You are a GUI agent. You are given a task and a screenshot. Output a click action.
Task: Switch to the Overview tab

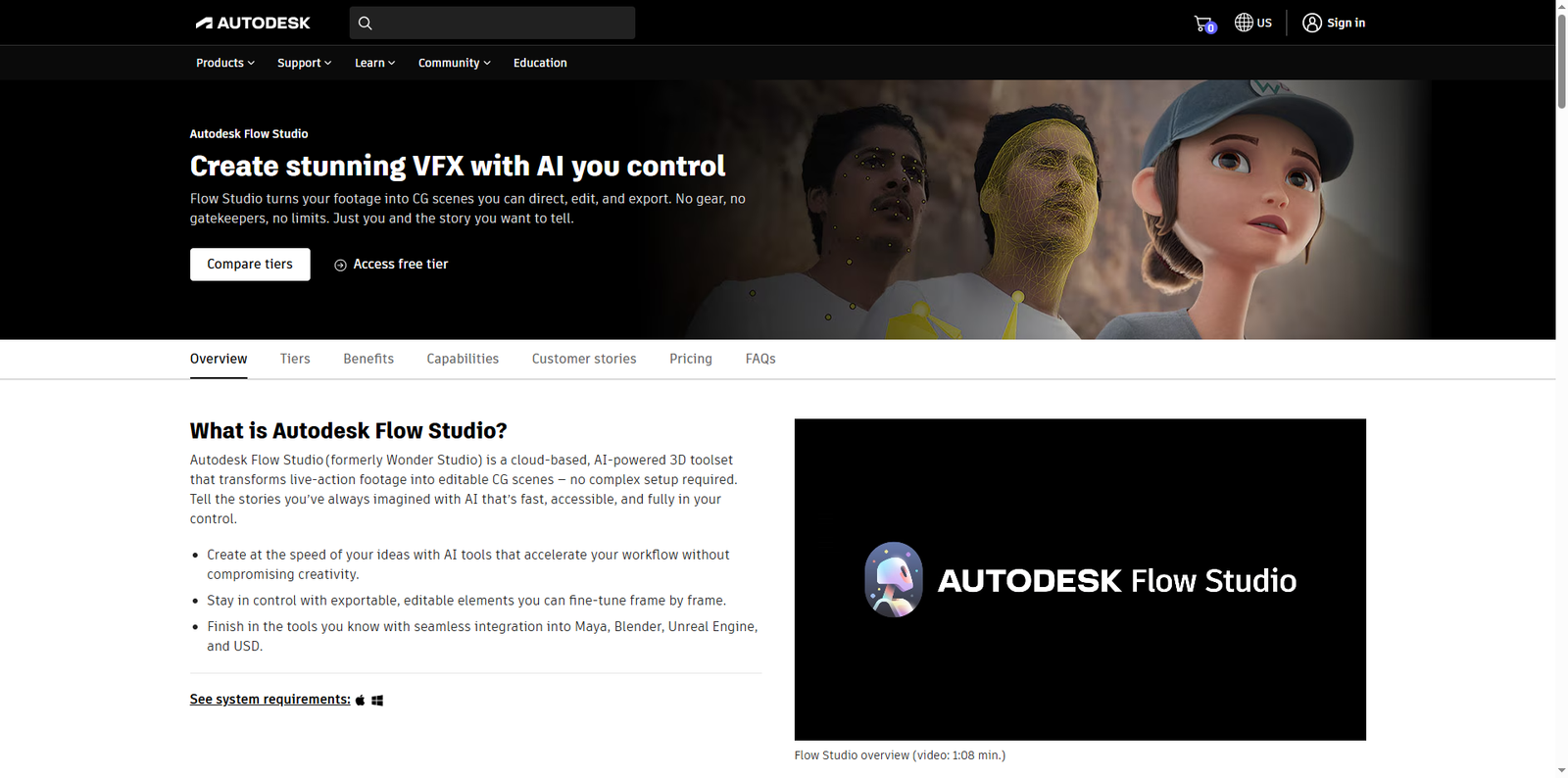[219, 359]
